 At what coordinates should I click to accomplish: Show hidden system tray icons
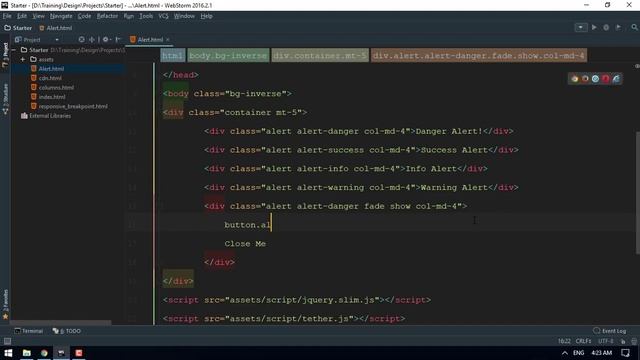pyautogui.click(x=564, y=353)
